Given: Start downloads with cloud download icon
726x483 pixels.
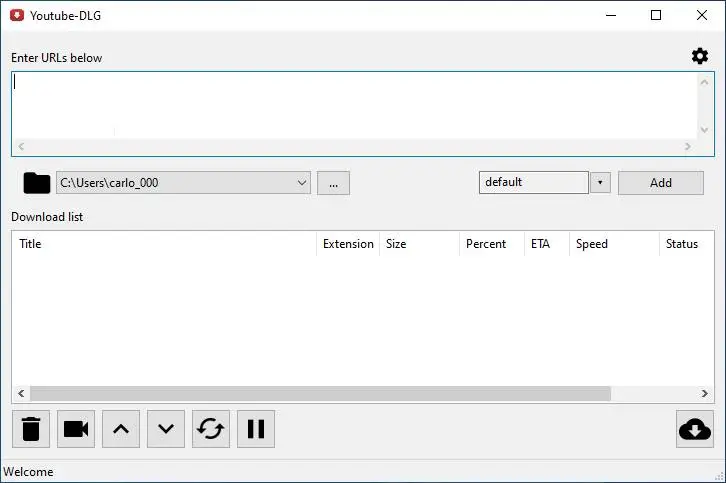Looking at the screenshot, I should click(695, 429).
